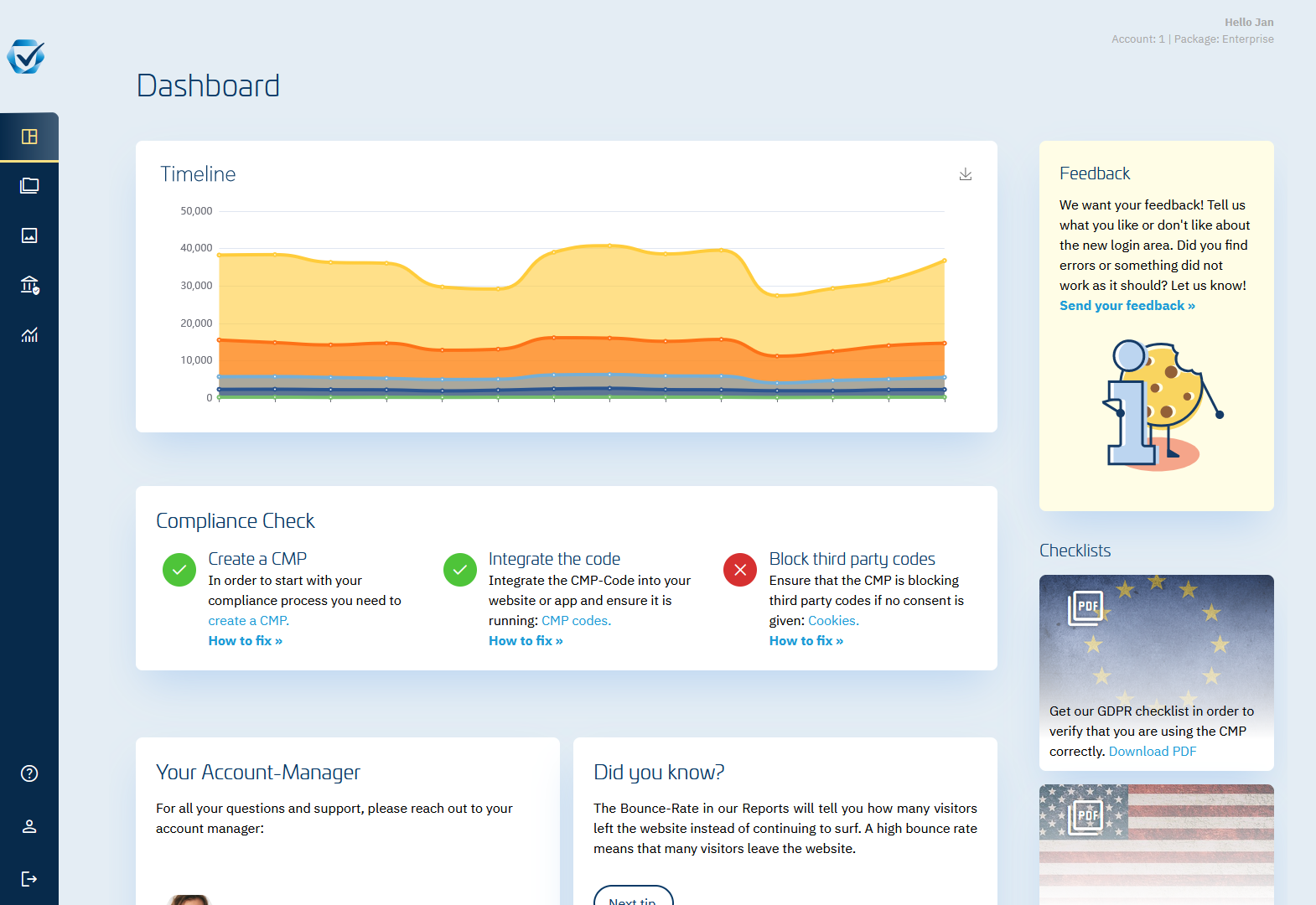Click the logout icon in the sidebar
Viewport: 1316px width, 905px height.
(x=29, y=878)
